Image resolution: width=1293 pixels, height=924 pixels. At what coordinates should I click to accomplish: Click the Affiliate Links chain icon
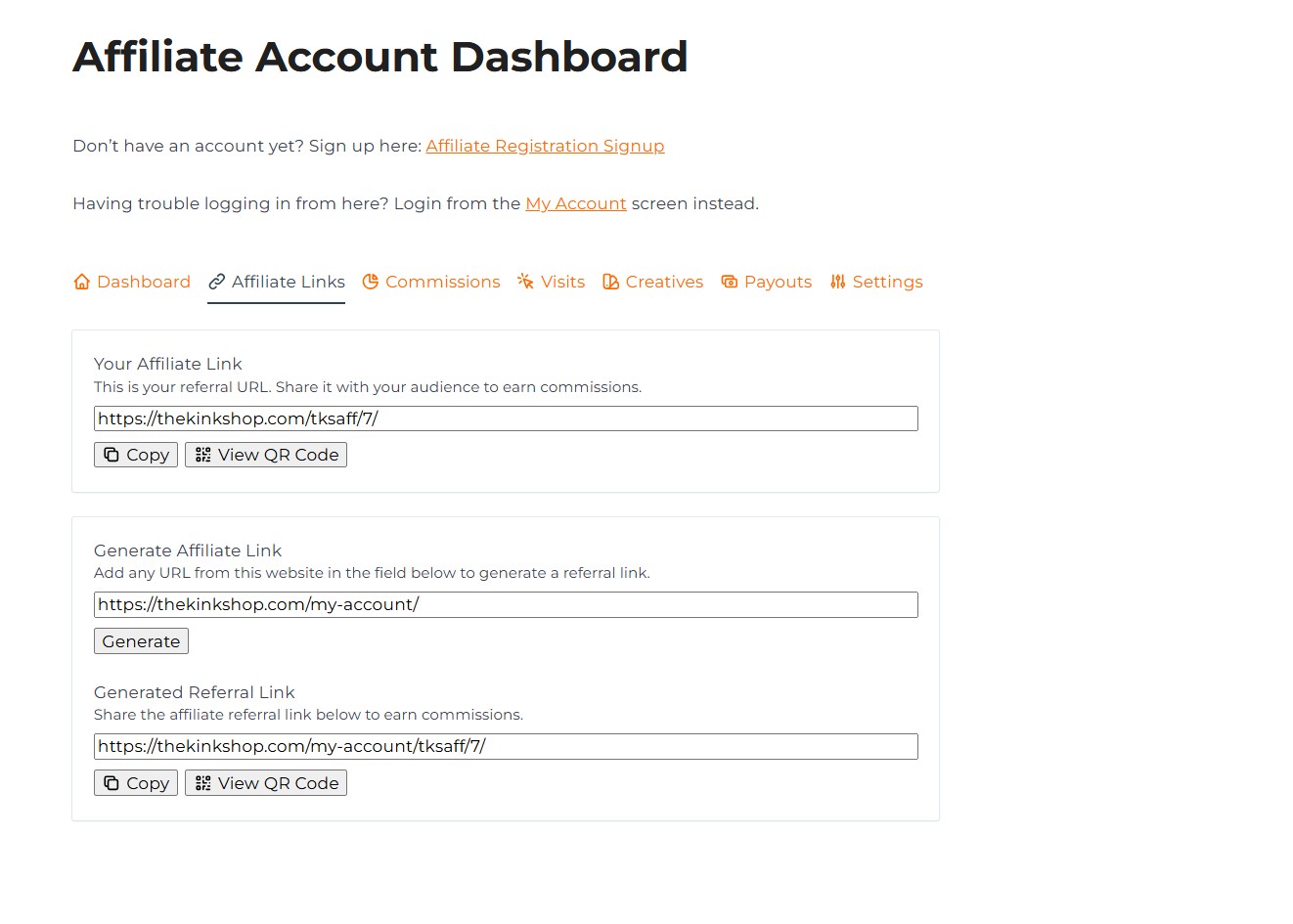pos(217,283)
